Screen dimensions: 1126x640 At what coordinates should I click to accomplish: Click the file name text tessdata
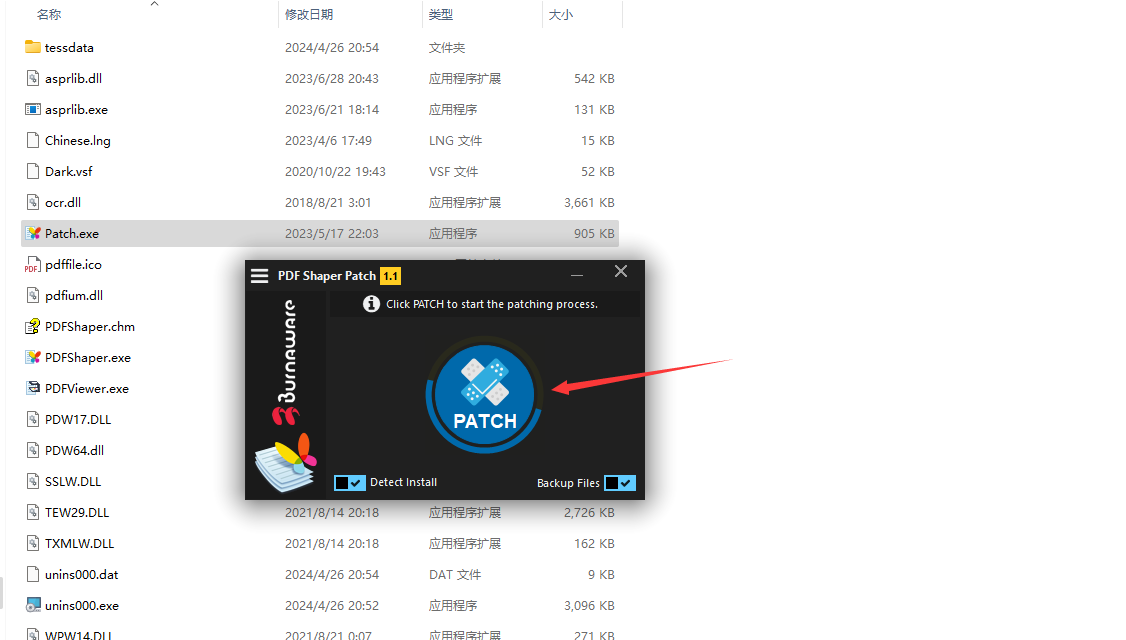[69, 47]
